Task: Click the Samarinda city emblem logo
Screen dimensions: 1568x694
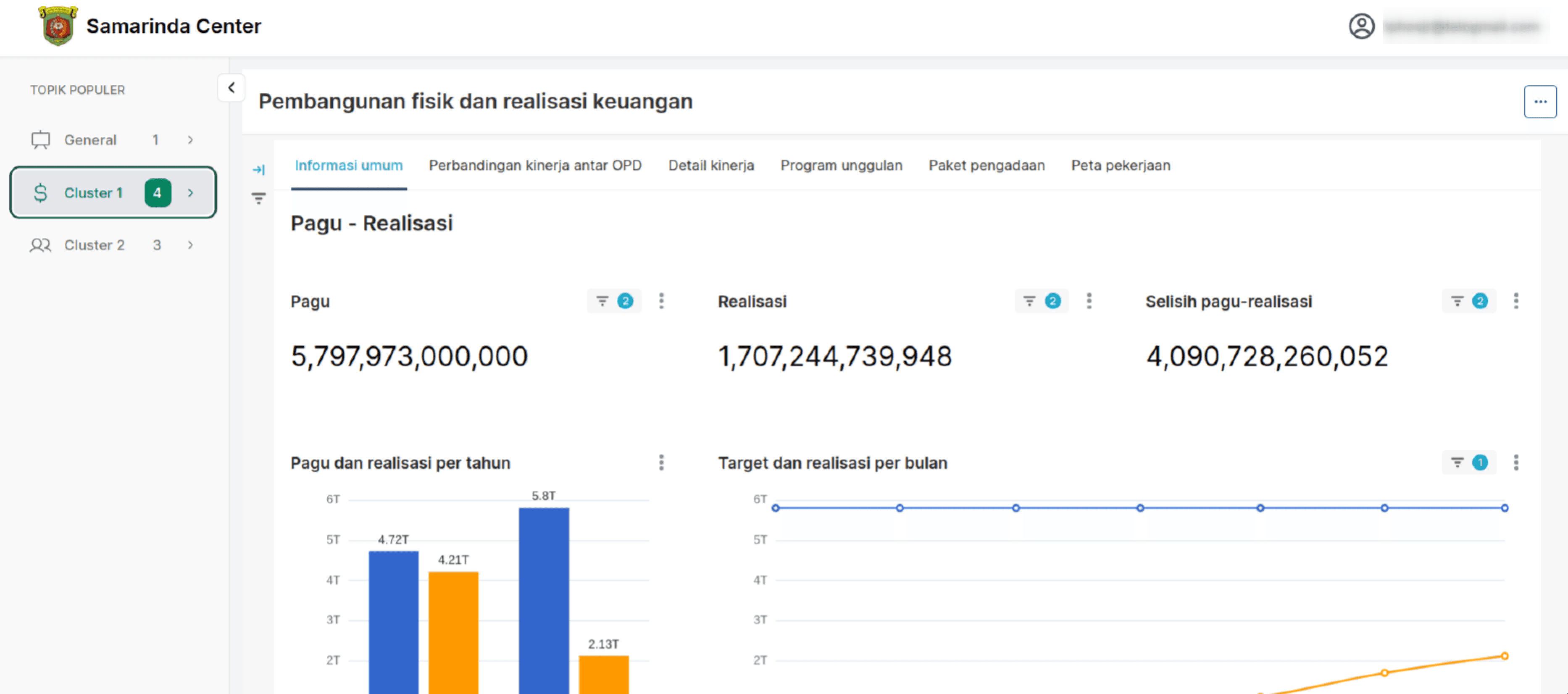Action: 58,26
